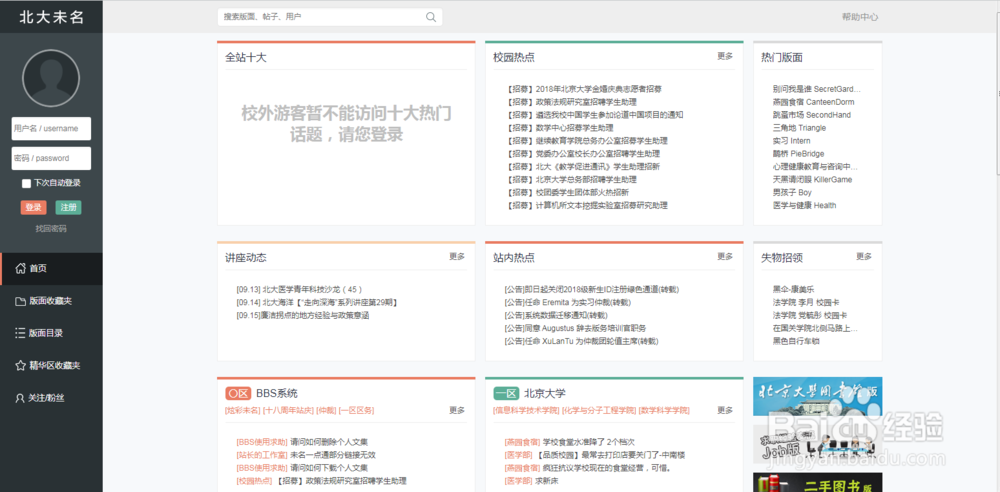
Task: Click the 〇区 badge for BBS系统
Action: pyautogui.click(x=237, y=393)
